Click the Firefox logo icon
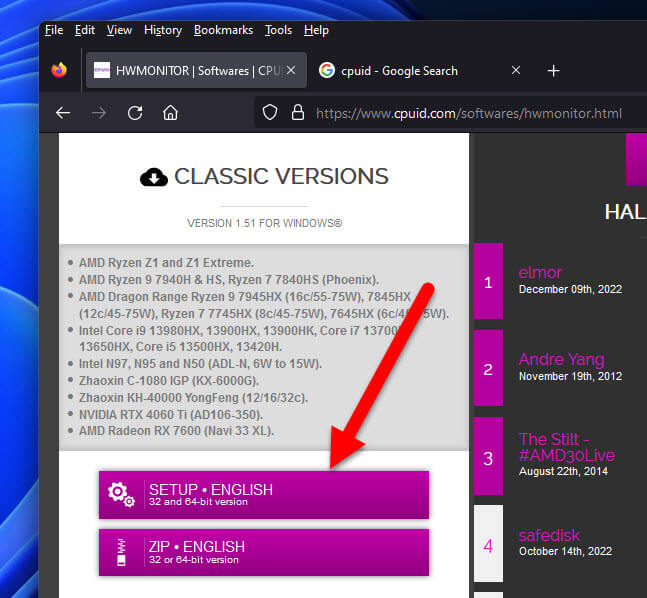 59,70
